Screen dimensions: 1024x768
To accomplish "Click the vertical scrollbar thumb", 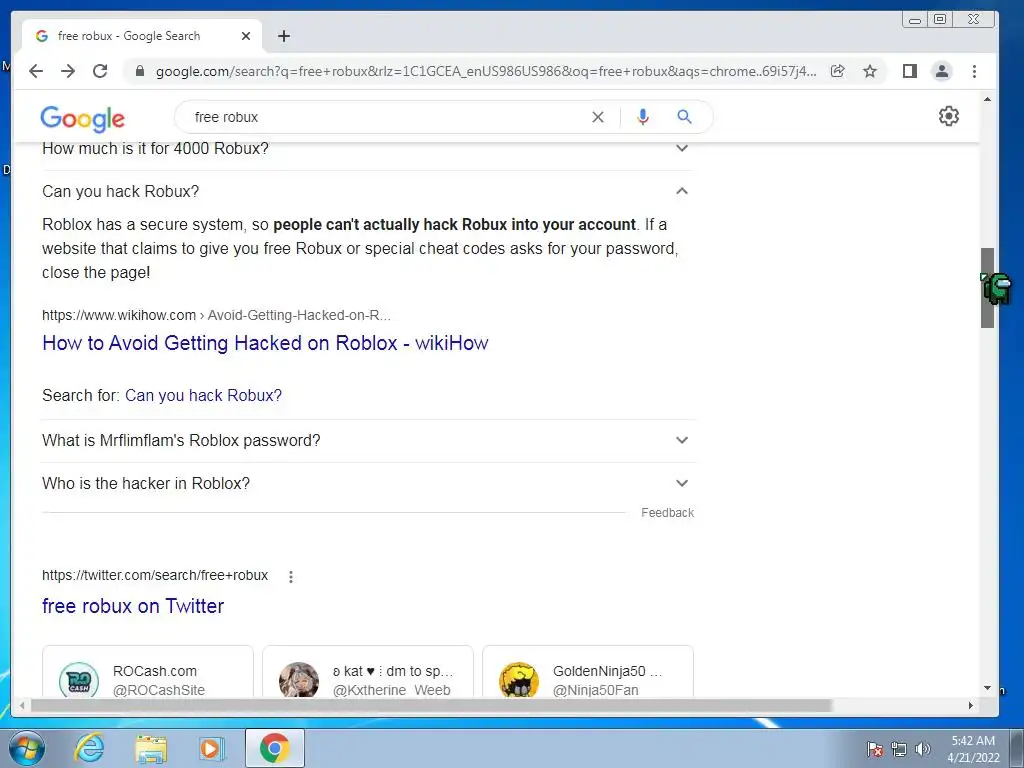I will 987,287.
